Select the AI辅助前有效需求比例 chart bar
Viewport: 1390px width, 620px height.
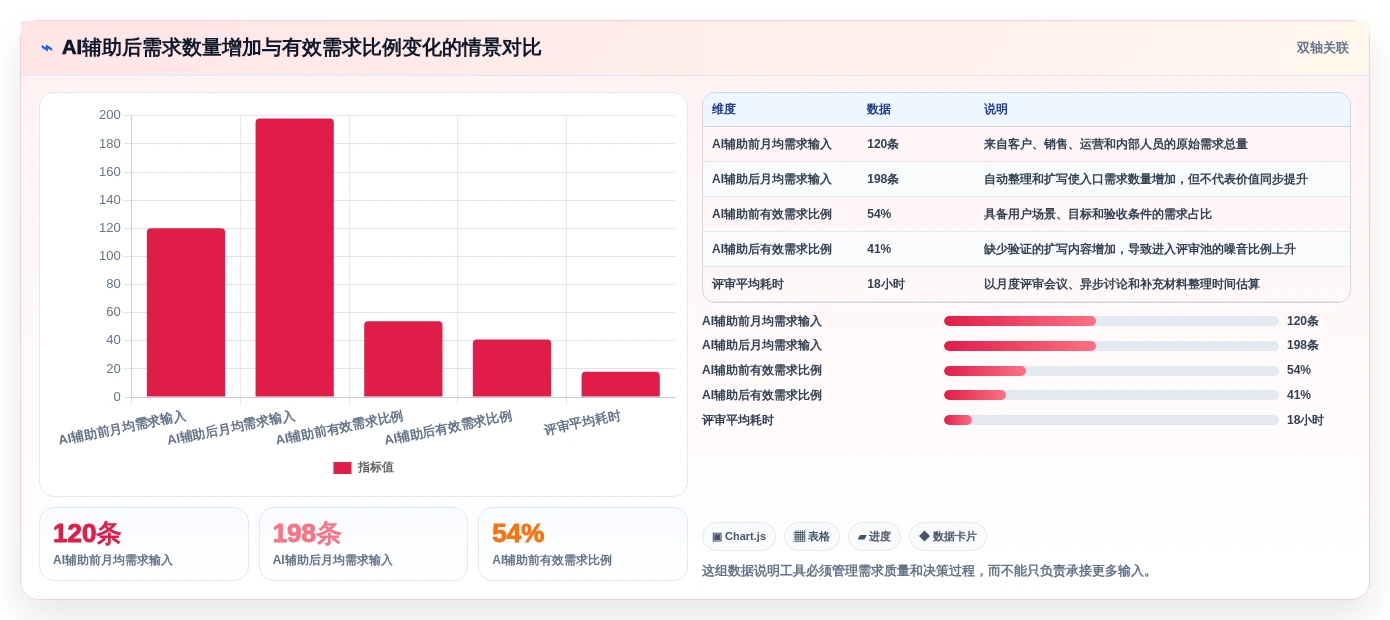(x=403, y=359)
